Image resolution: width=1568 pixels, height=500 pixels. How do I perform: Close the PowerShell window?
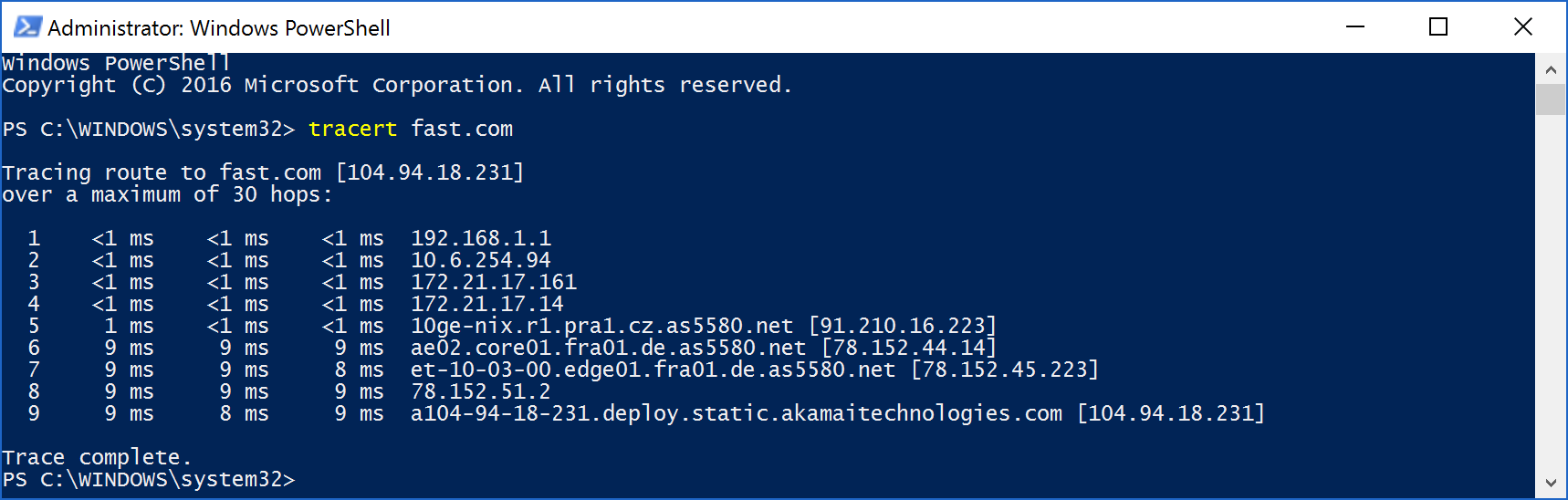[x=1523, y=27]
